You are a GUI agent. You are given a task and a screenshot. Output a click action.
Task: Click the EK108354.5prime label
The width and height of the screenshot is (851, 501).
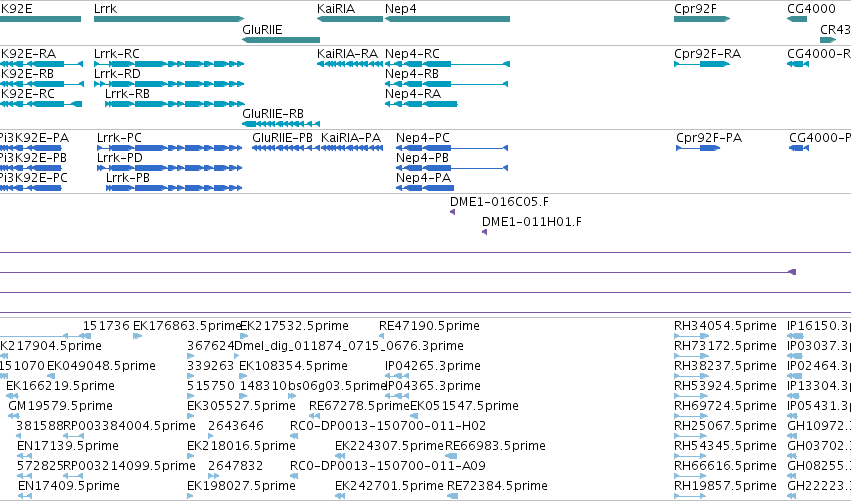point(293,366)
